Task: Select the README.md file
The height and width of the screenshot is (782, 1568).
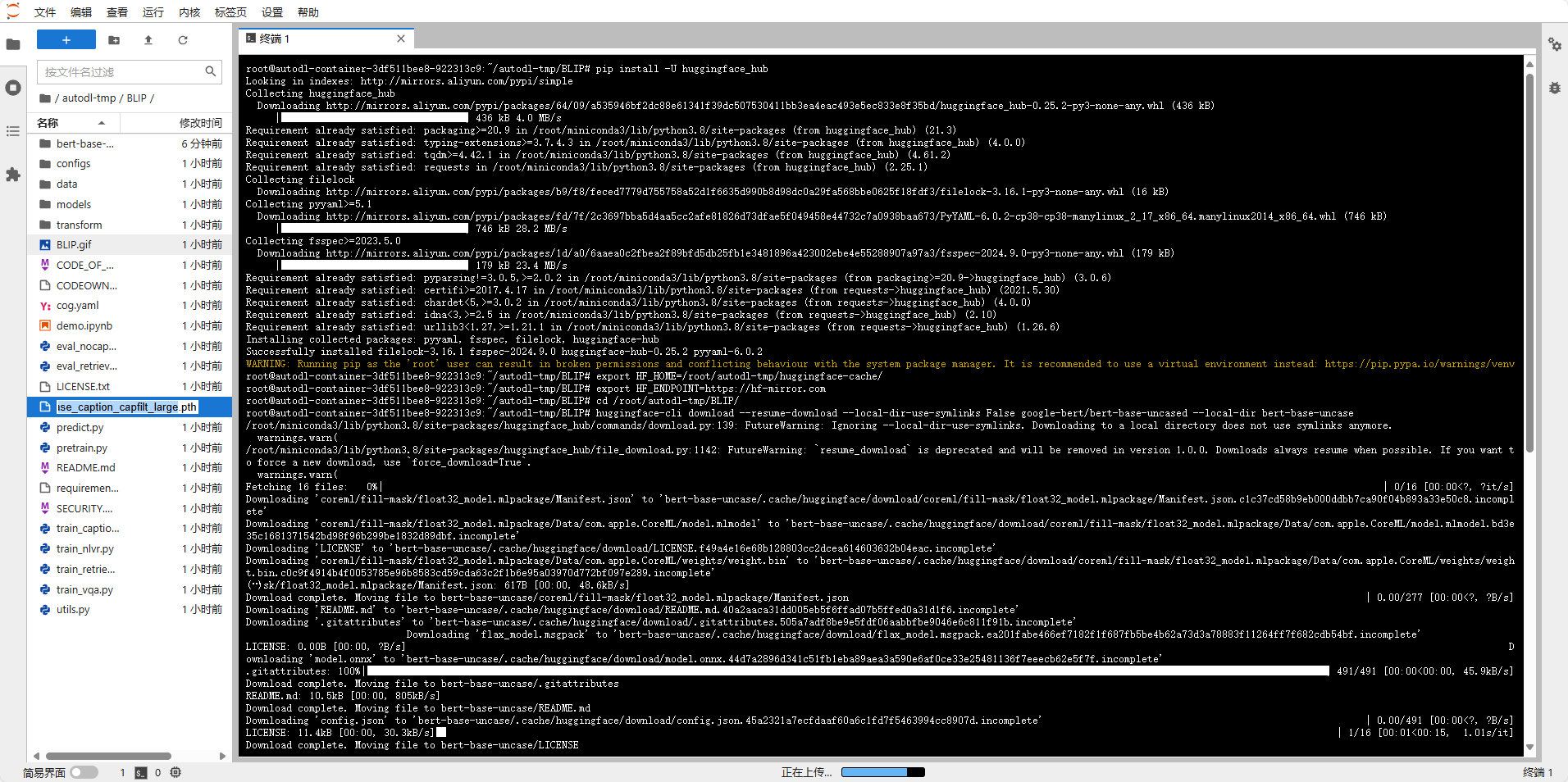Action: click(131, 467)
